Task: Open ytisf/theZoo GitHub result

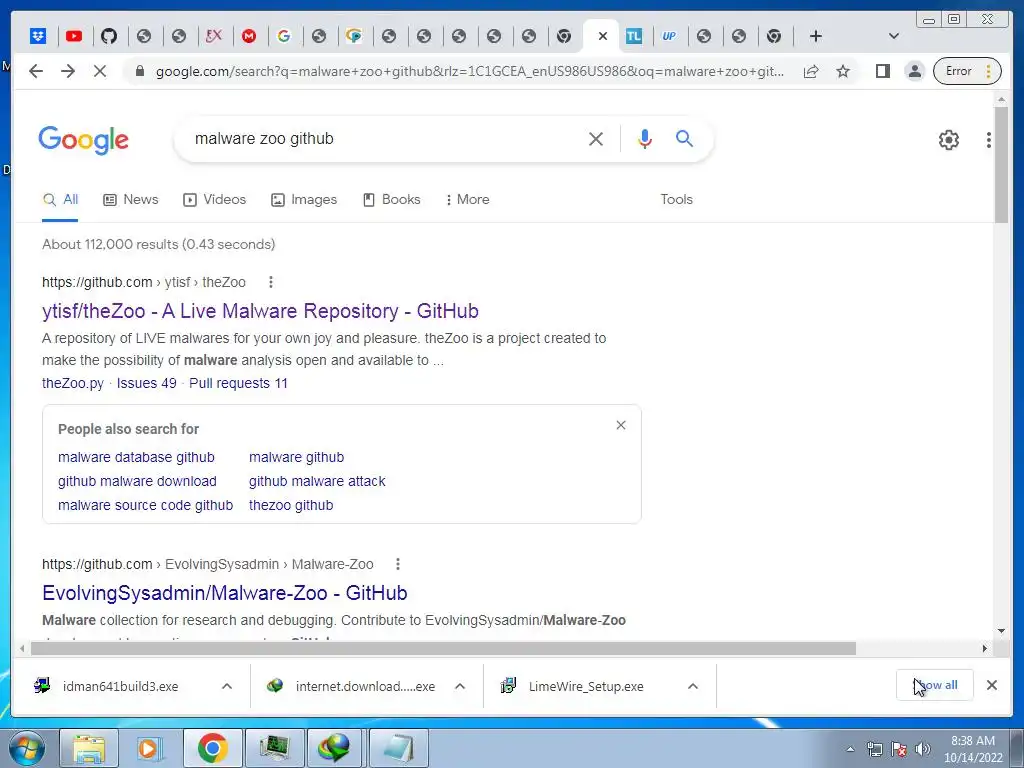Action: (260, 311)
